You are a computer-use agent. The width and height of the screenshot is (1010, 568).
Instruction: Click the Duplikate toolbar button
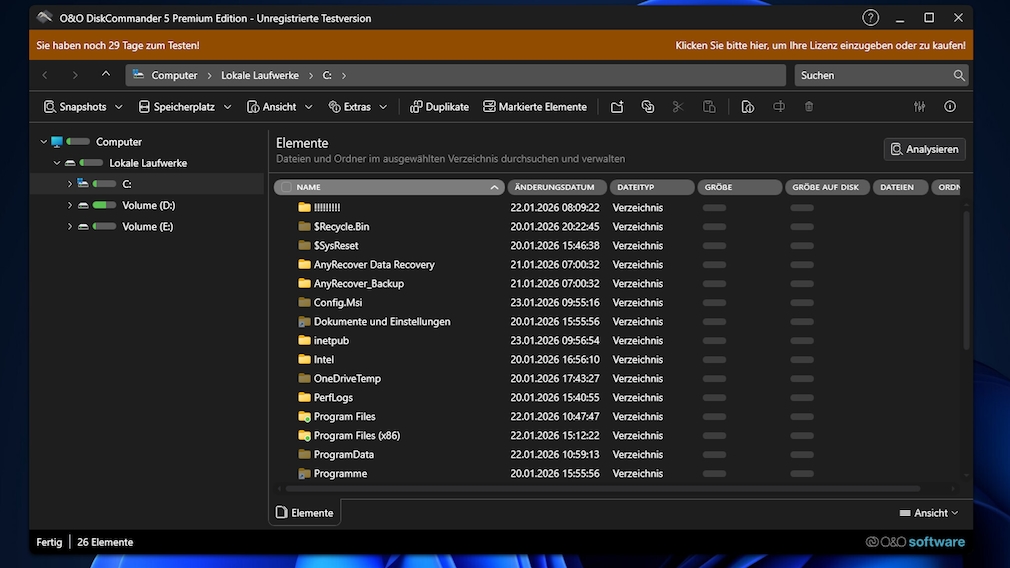pos(438,107)
